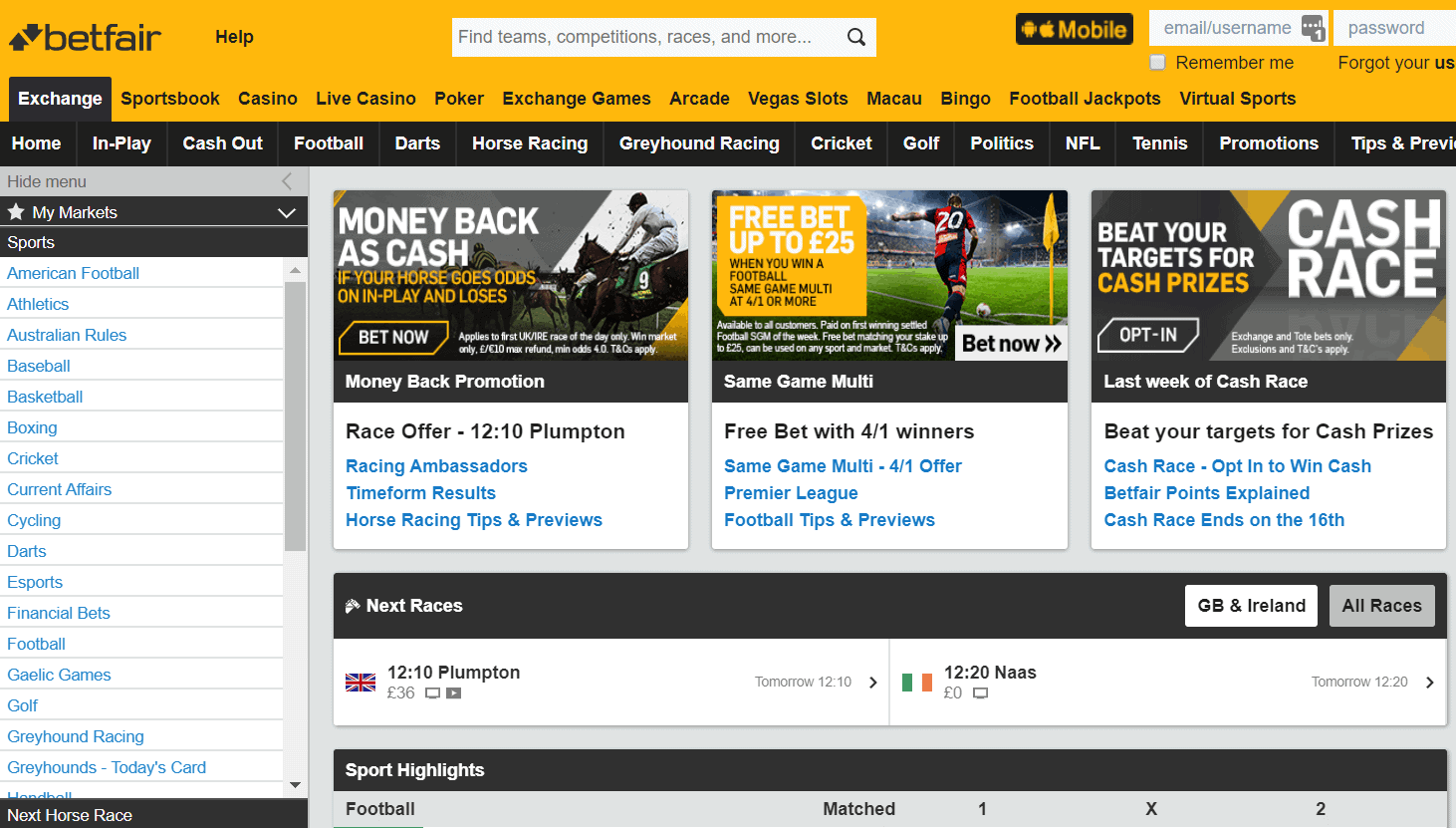Open the Casino tab
The width and height of the screenshot is (1456, 828).
click(x=268, y=99)
